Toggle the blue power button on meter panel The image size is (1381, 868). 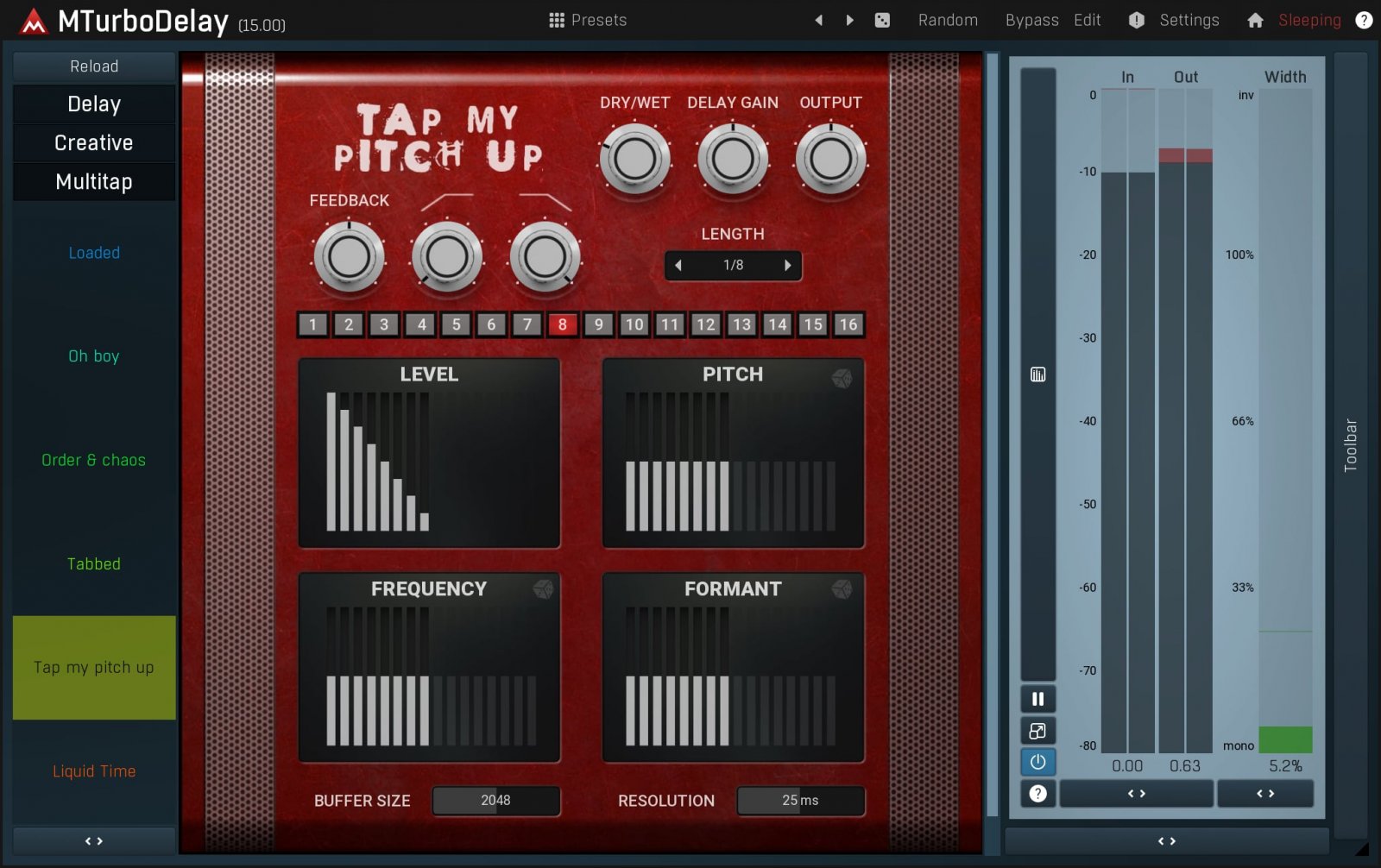1037,762
